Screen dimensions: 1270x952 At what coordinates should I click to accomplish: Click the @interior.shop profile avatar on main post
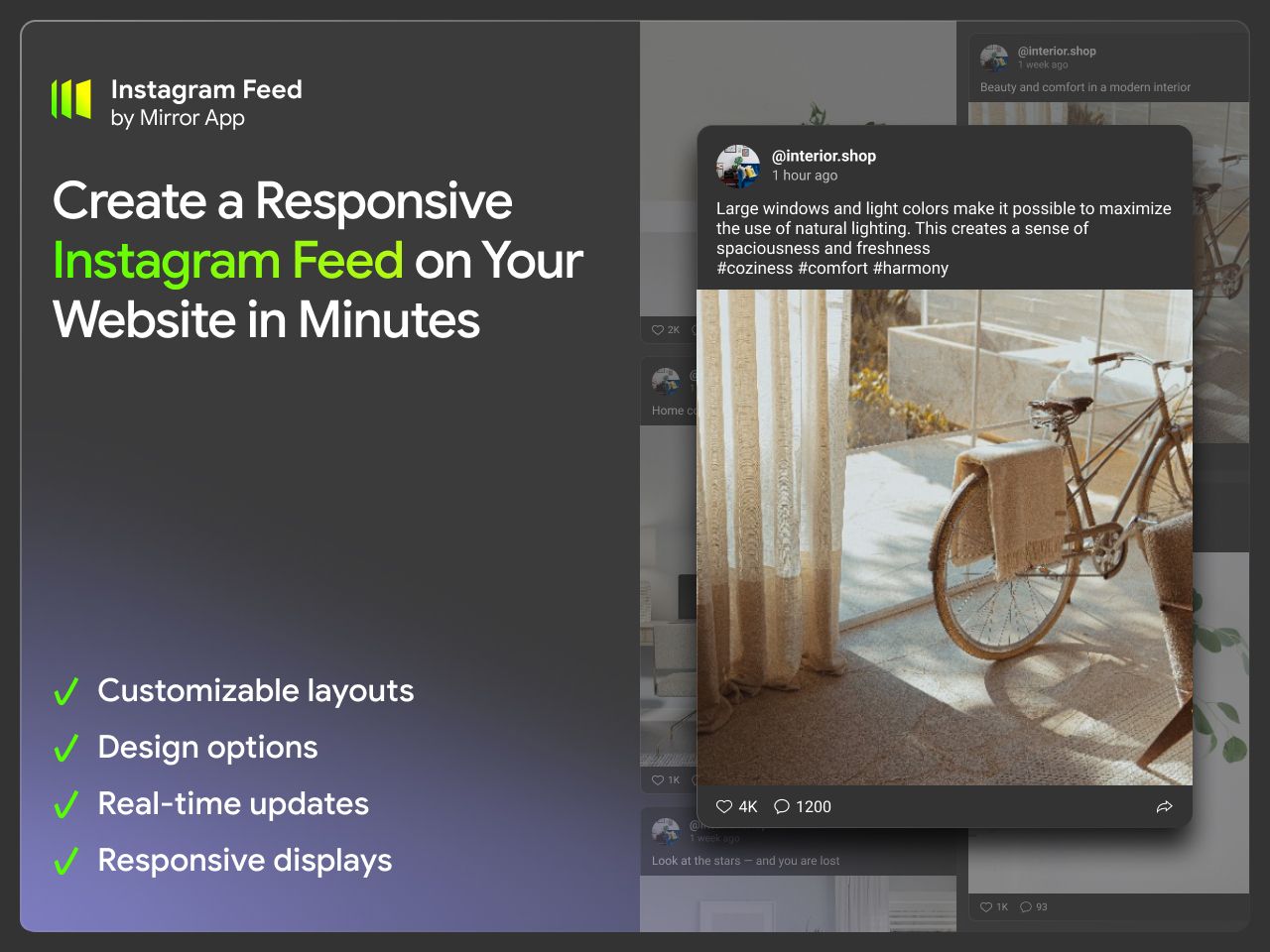[x=738, y=166]
